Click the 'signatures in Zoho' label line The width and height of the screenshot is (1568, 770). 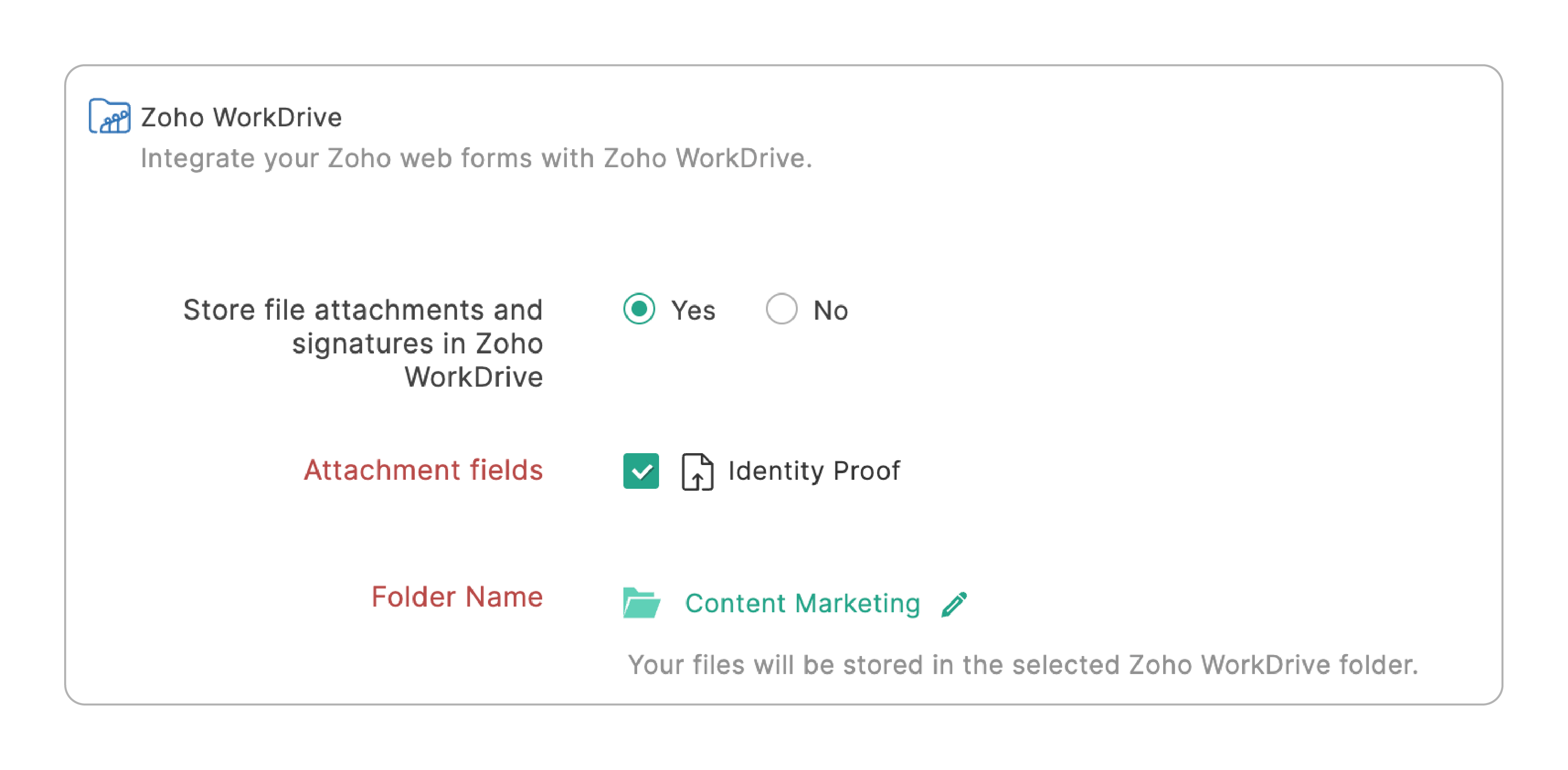tap(418, 343)
